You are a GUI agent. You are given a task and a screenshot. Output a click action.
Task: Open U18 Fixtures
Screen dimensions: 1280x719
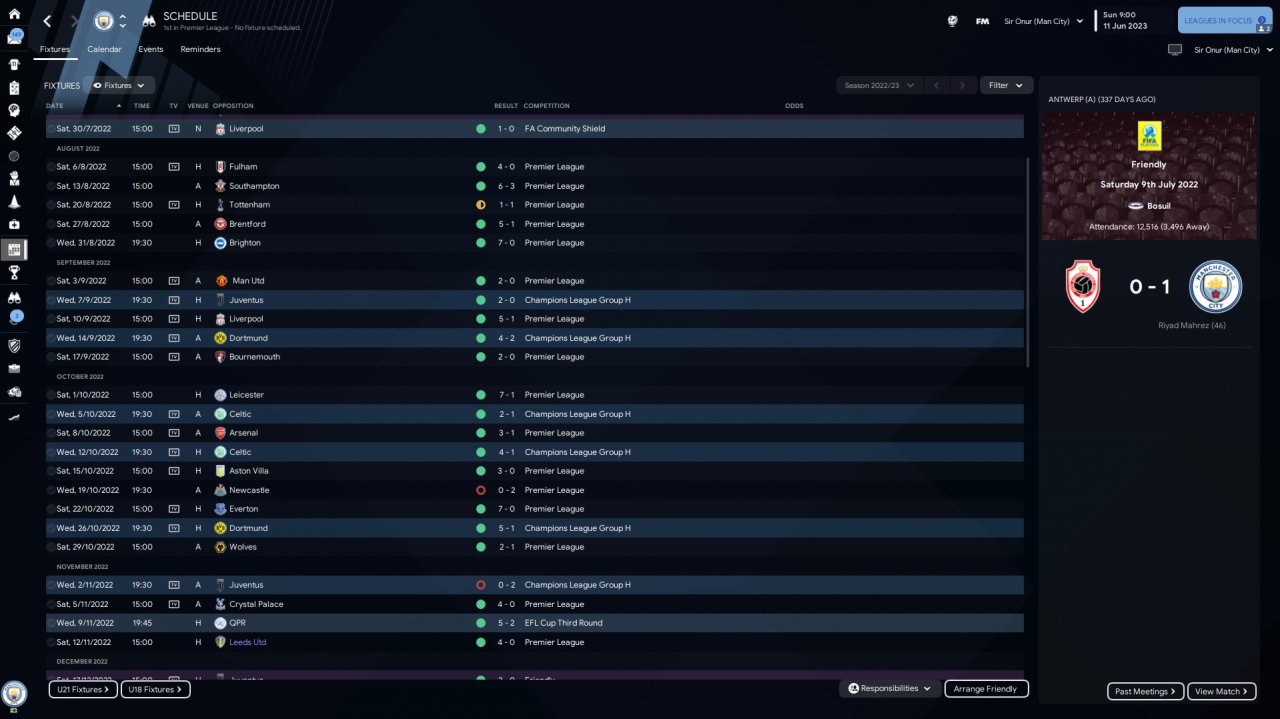pos(156,690)
